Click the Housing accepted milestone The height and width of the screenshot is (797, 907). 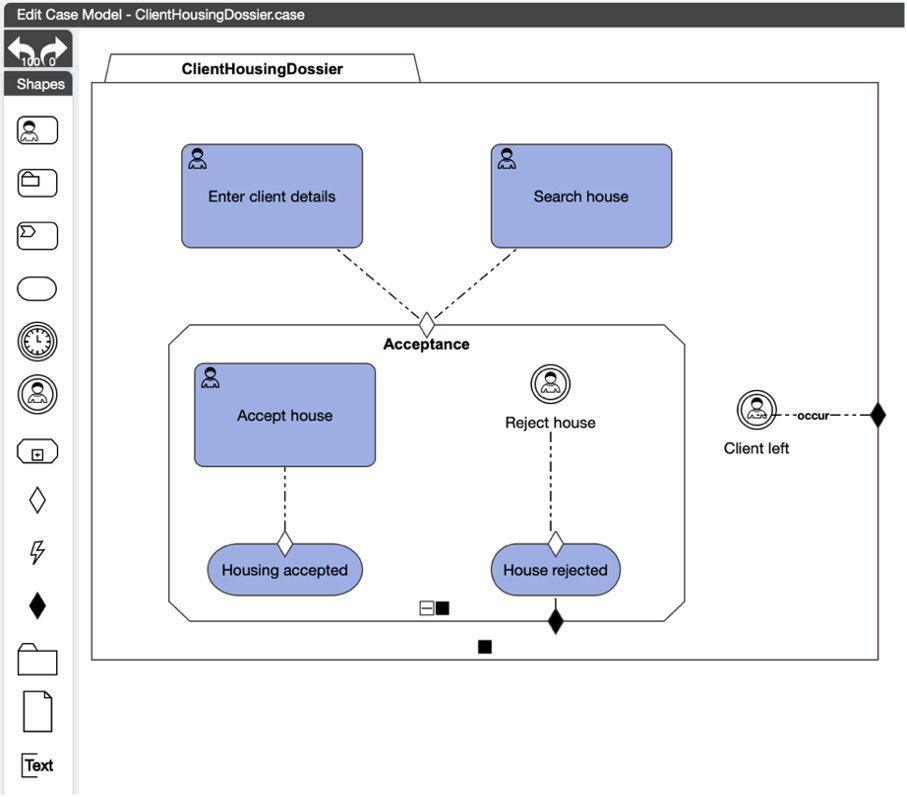[285, 571]
